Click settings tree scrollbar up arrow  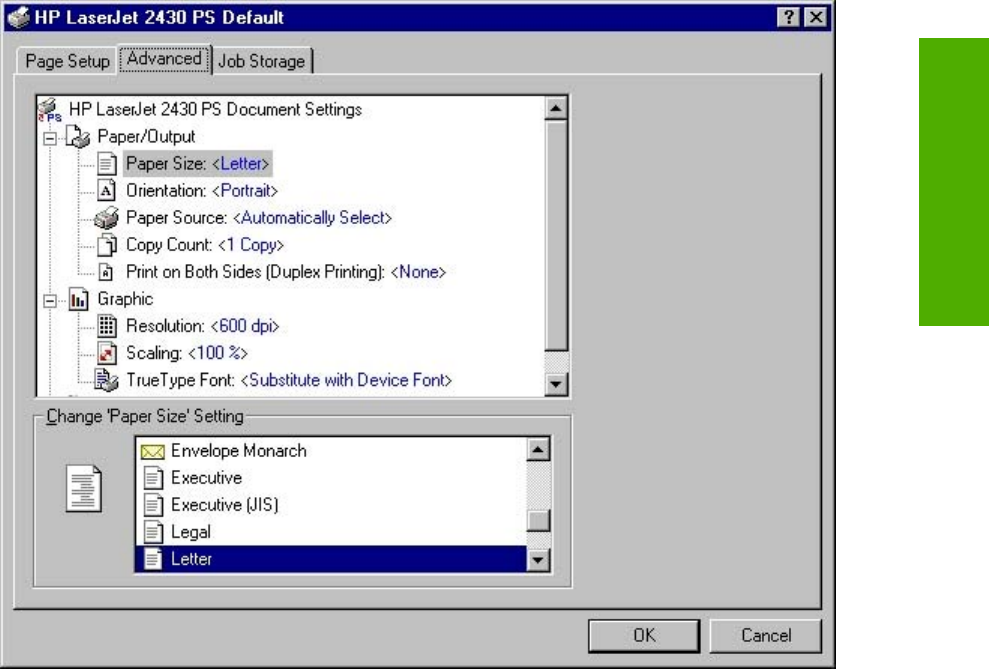(x=556, y=108)
